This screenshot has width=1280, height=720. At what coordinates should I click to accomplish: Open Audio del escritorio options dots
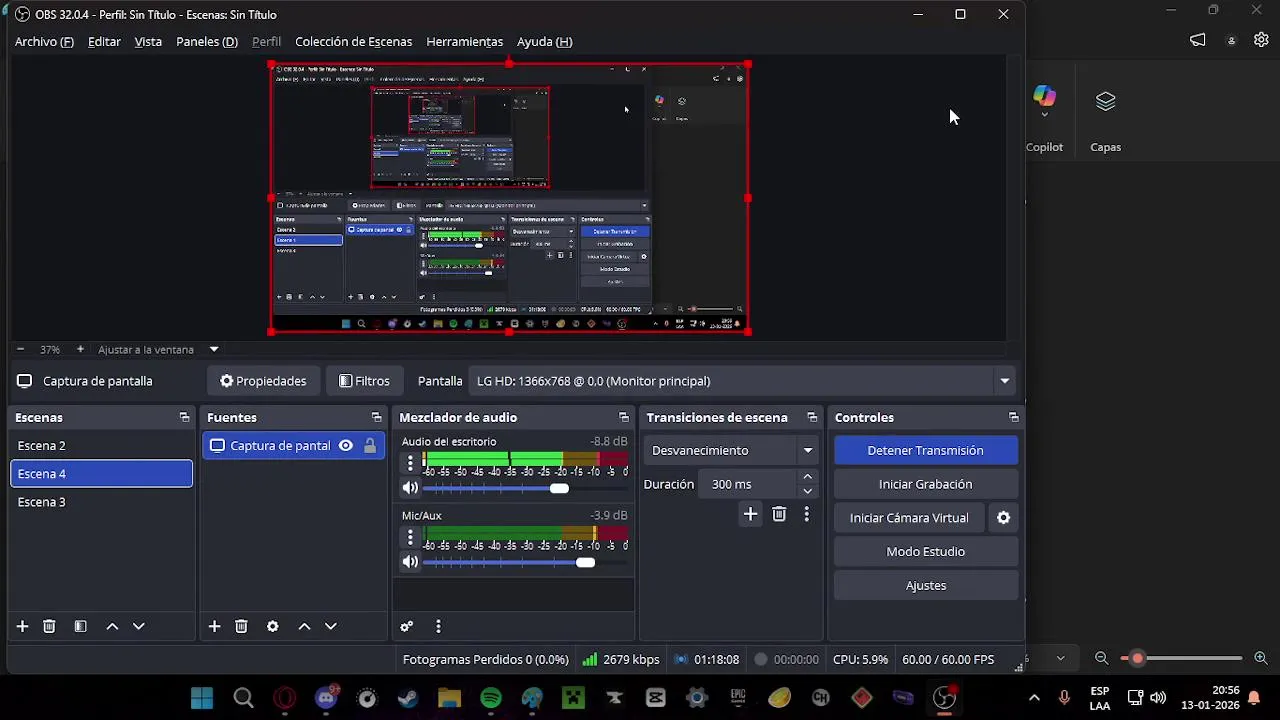(410, 463)
